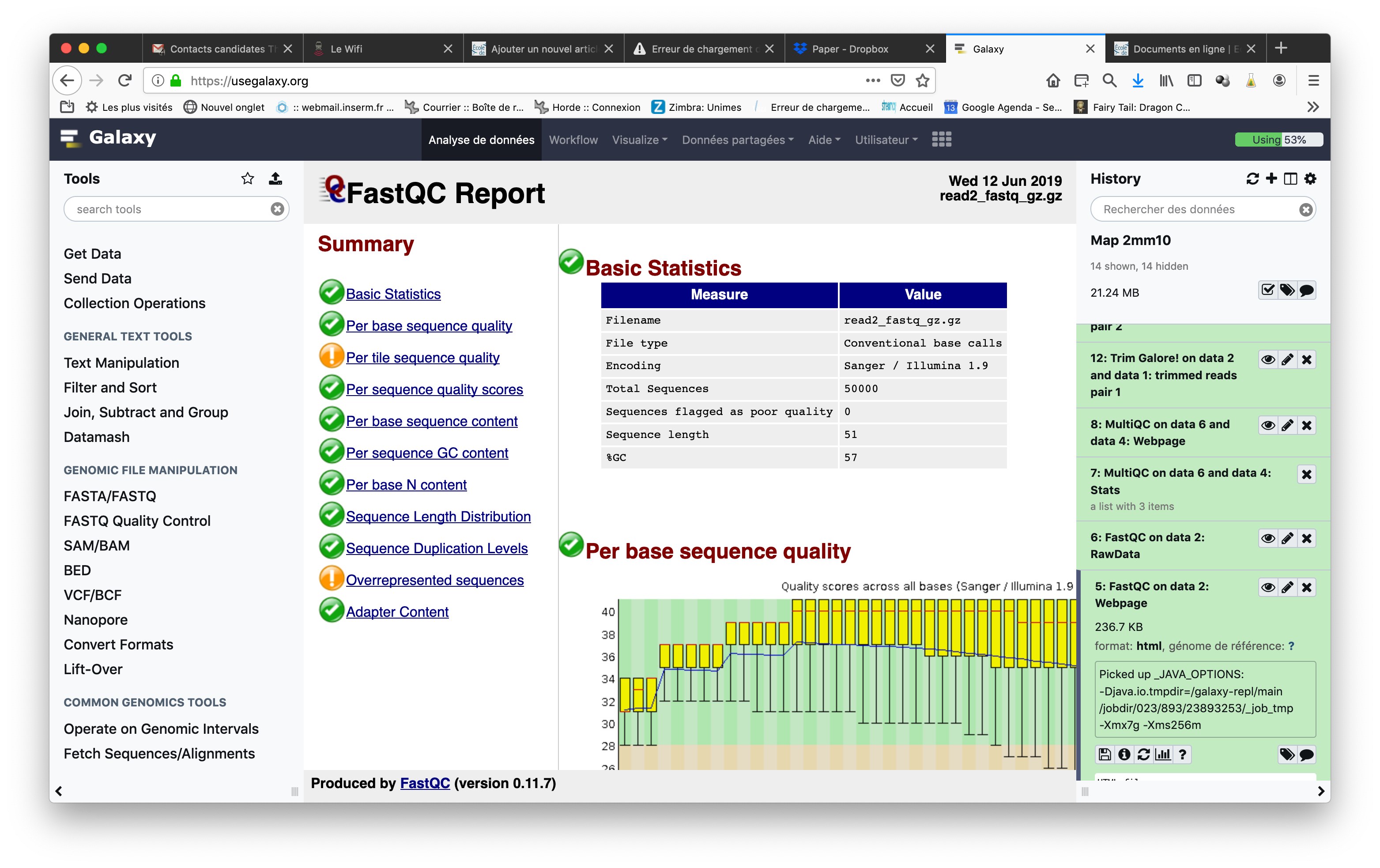View data of FastQC RawData dataset 6
1380x868 pixels.
pos(1268,538)
